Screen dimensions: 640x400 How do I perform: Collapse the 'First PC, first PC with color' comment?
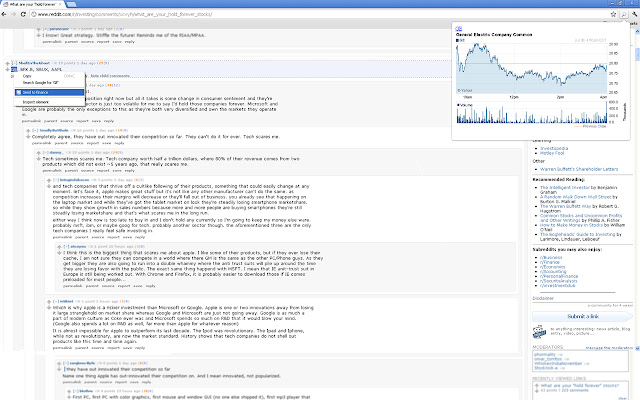click(x=76, y=391)
